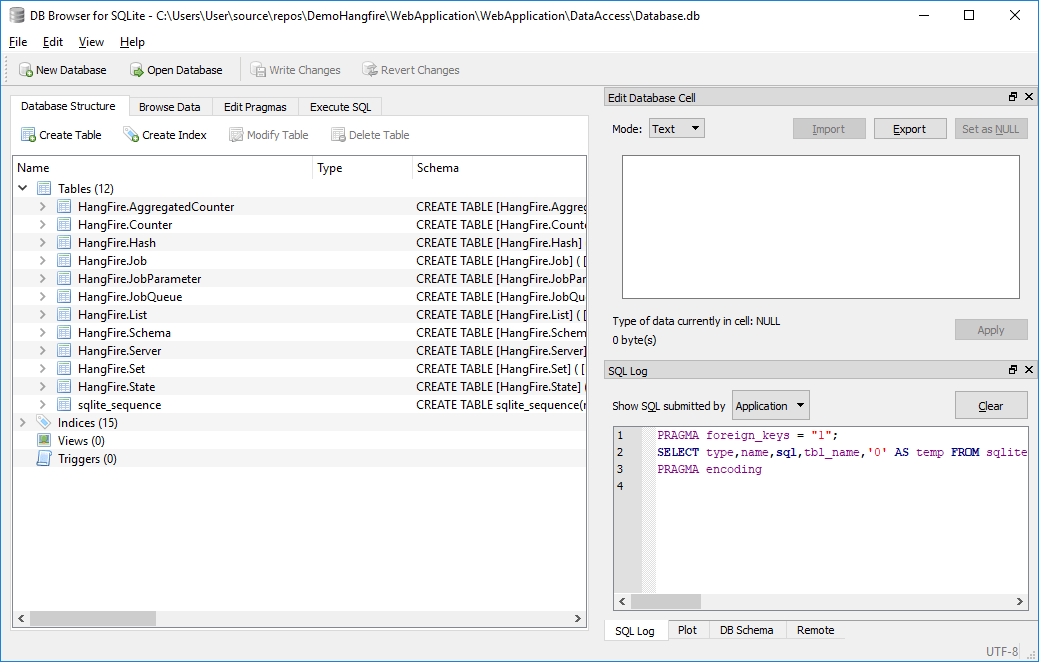Click the Delete Table icon
This screenshot has height=662, width=1039.
pos(338,135)
